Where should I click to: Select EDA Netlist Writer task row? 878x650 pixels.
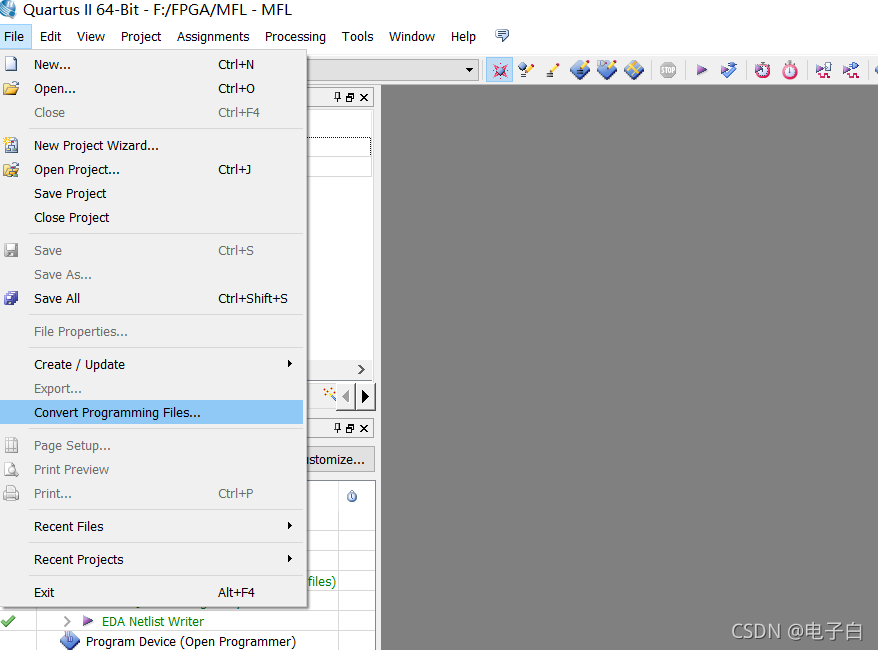click(152, 621)
